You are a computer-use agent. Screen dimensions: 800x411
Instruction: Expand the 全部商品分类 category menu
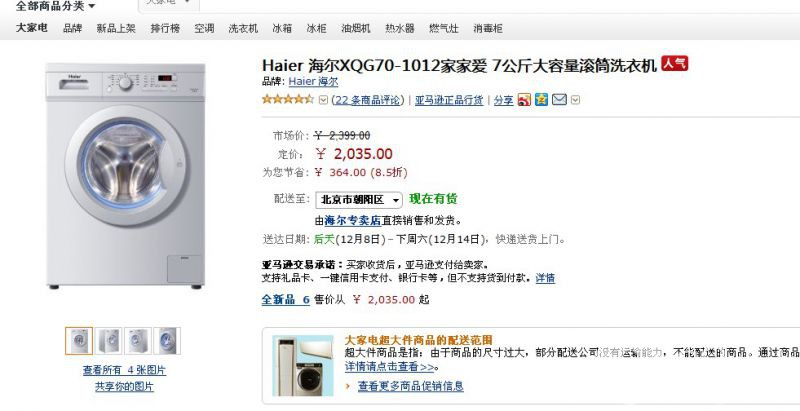coord(55,6)
